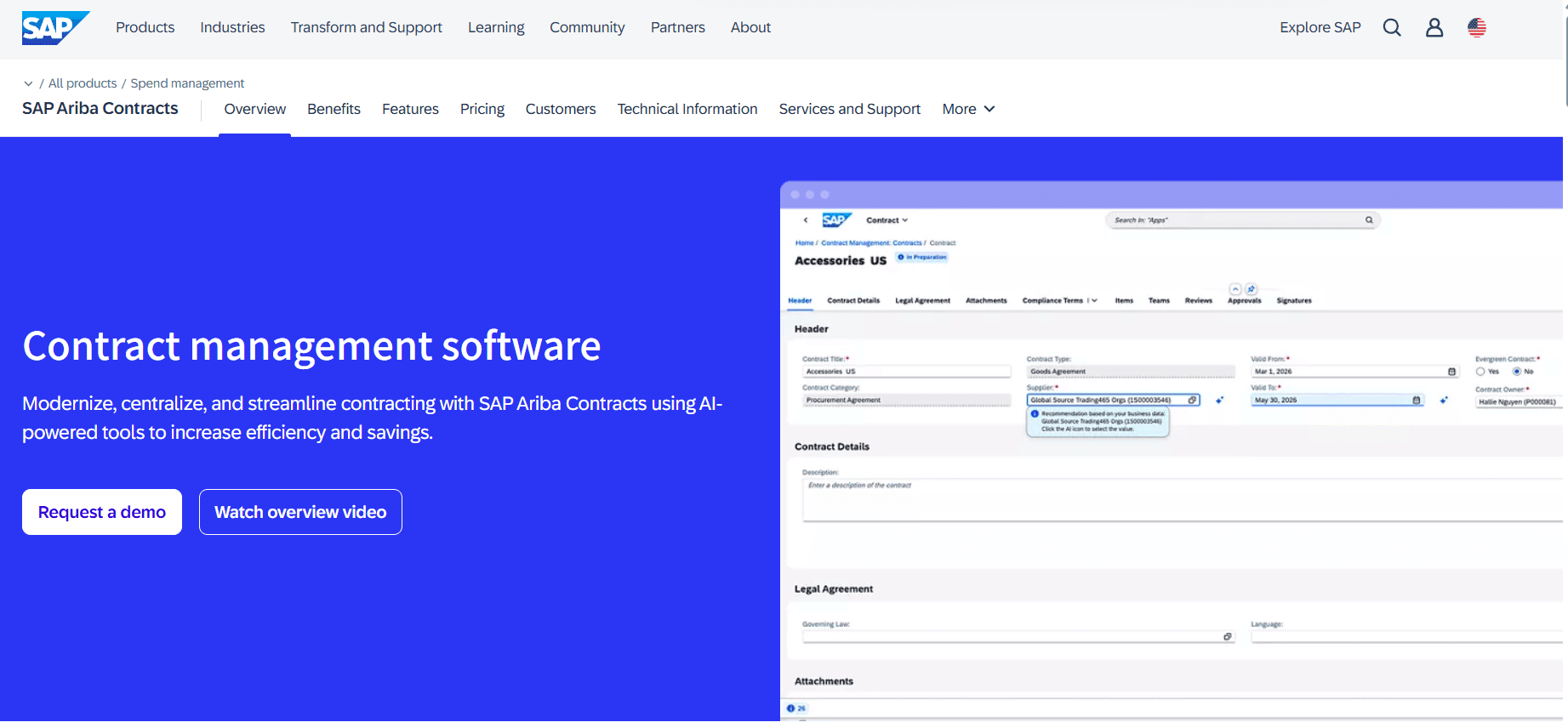Click the back chevron in the contract app screenshot
Viewport: 1568px width, 728px height.
[x=806, y=220]
